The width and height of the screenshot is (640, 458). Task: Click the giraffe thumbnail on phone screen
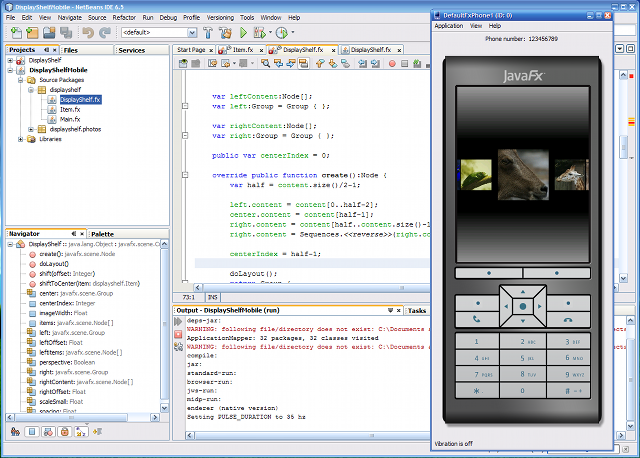(x=571, y=175)
